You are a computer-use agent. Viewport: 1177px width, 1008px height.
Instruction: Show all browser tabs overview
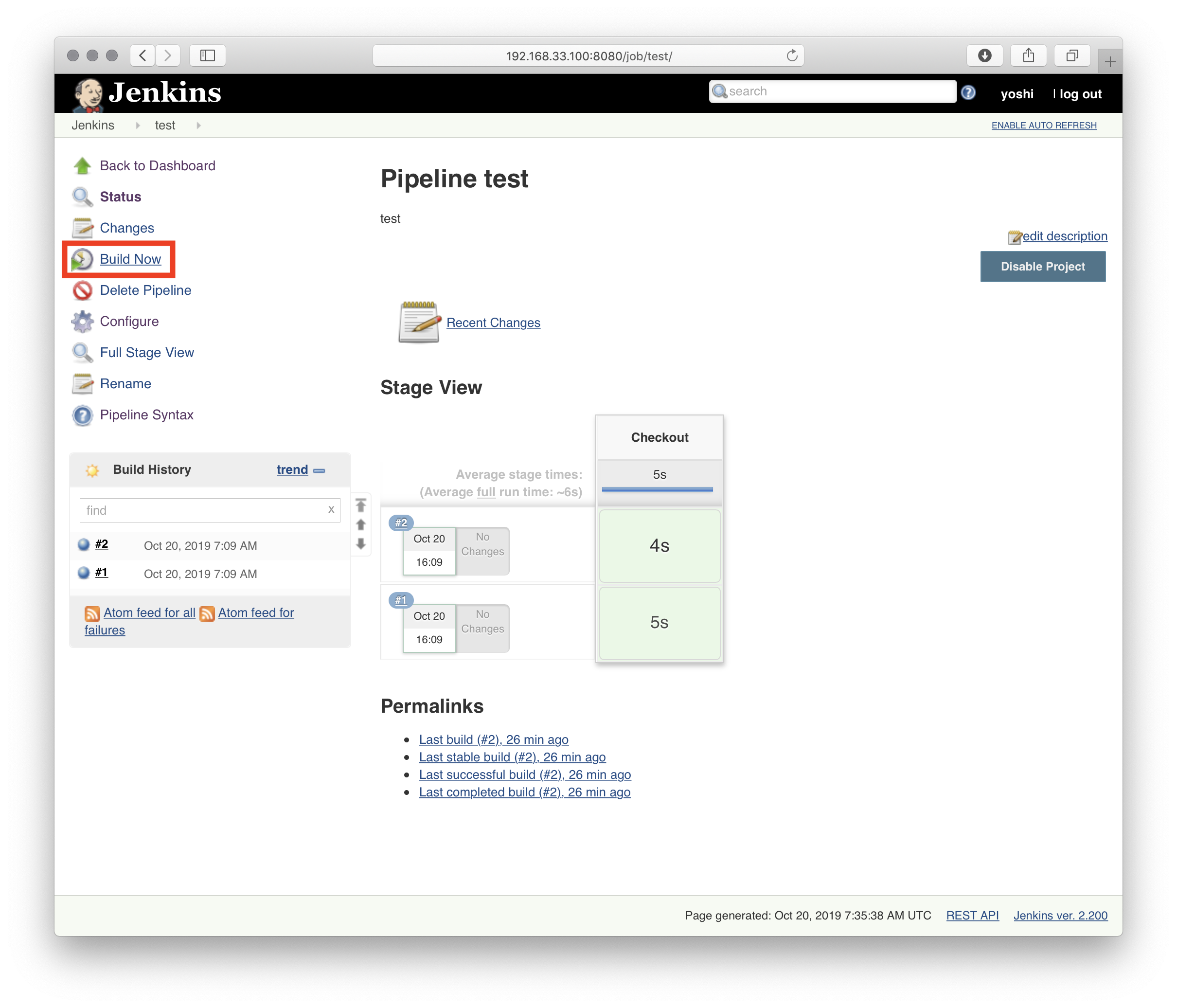coord(1072,55)
